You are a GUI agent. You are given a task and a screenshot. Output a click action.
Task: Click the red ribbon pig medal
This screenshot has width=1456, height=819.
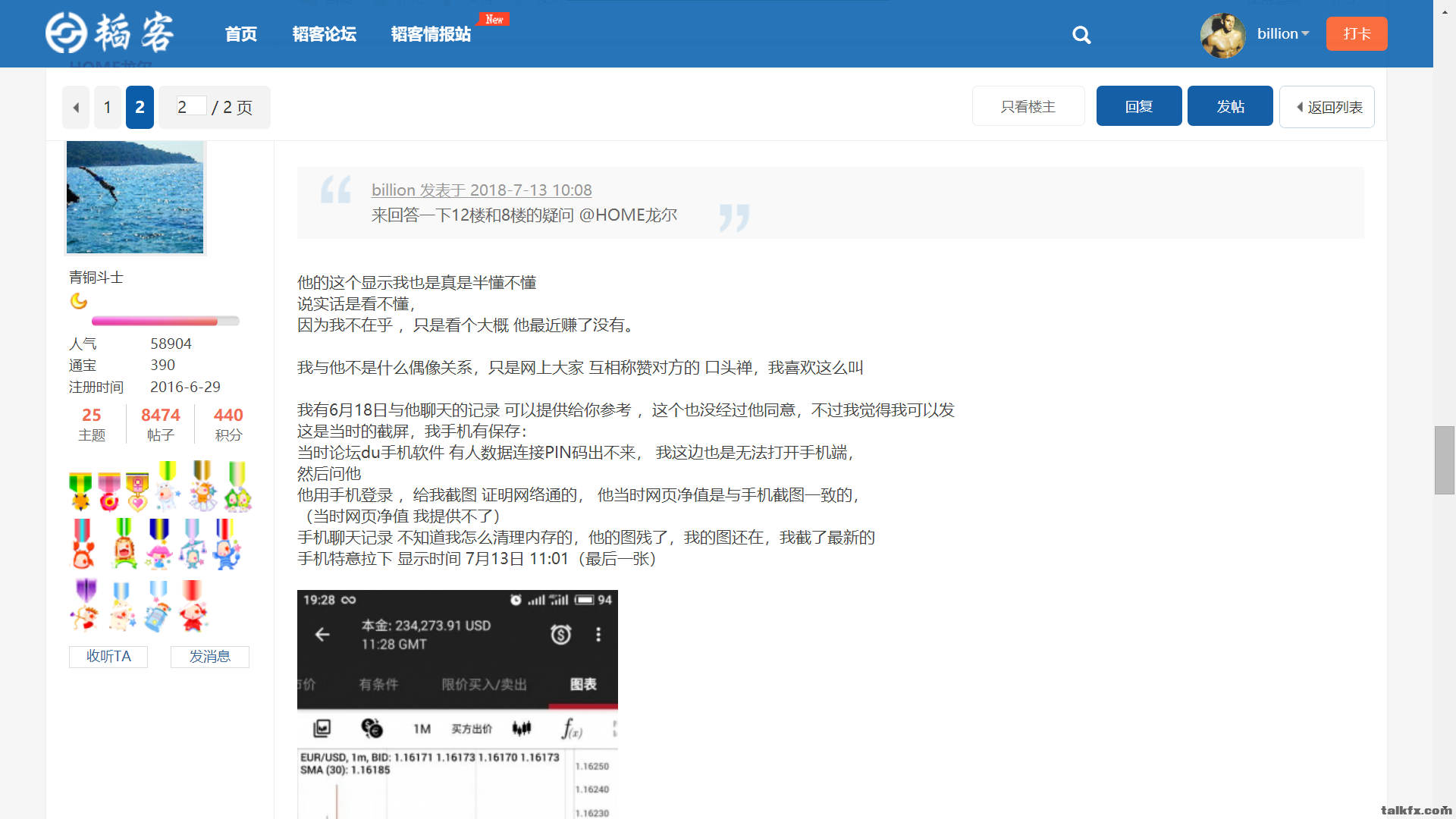click(x=193, y=605)
